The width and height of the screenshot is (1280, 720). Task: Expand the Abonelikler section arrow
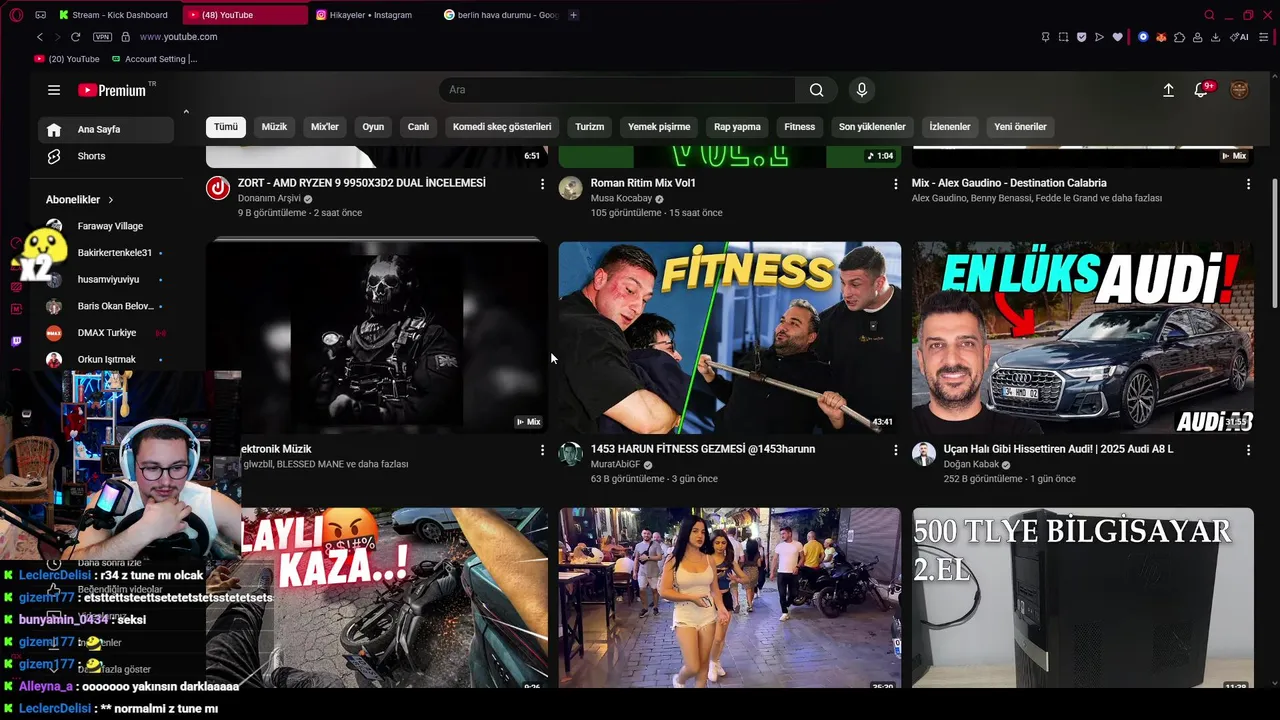[111, 200]
